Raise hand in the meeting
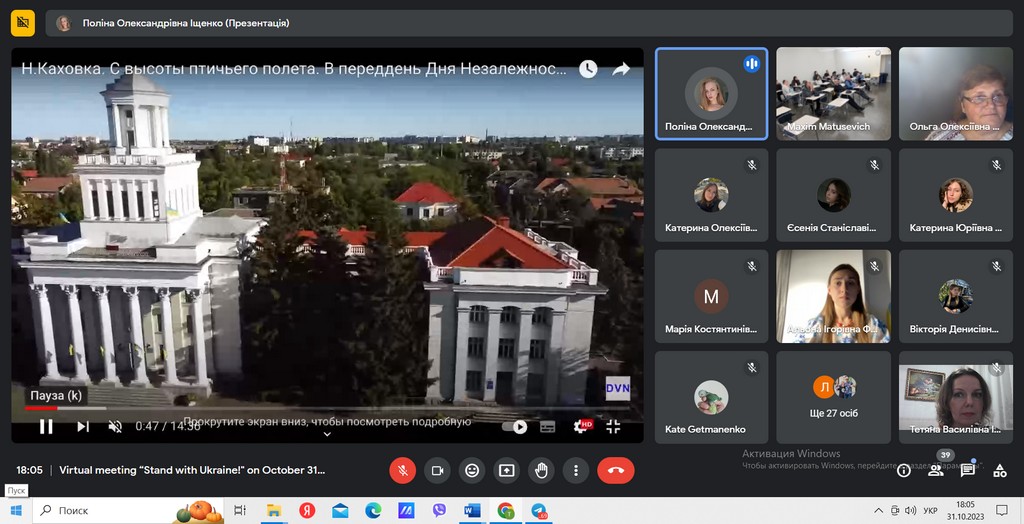Screen dimensions: 1024x524 (541, 470)
